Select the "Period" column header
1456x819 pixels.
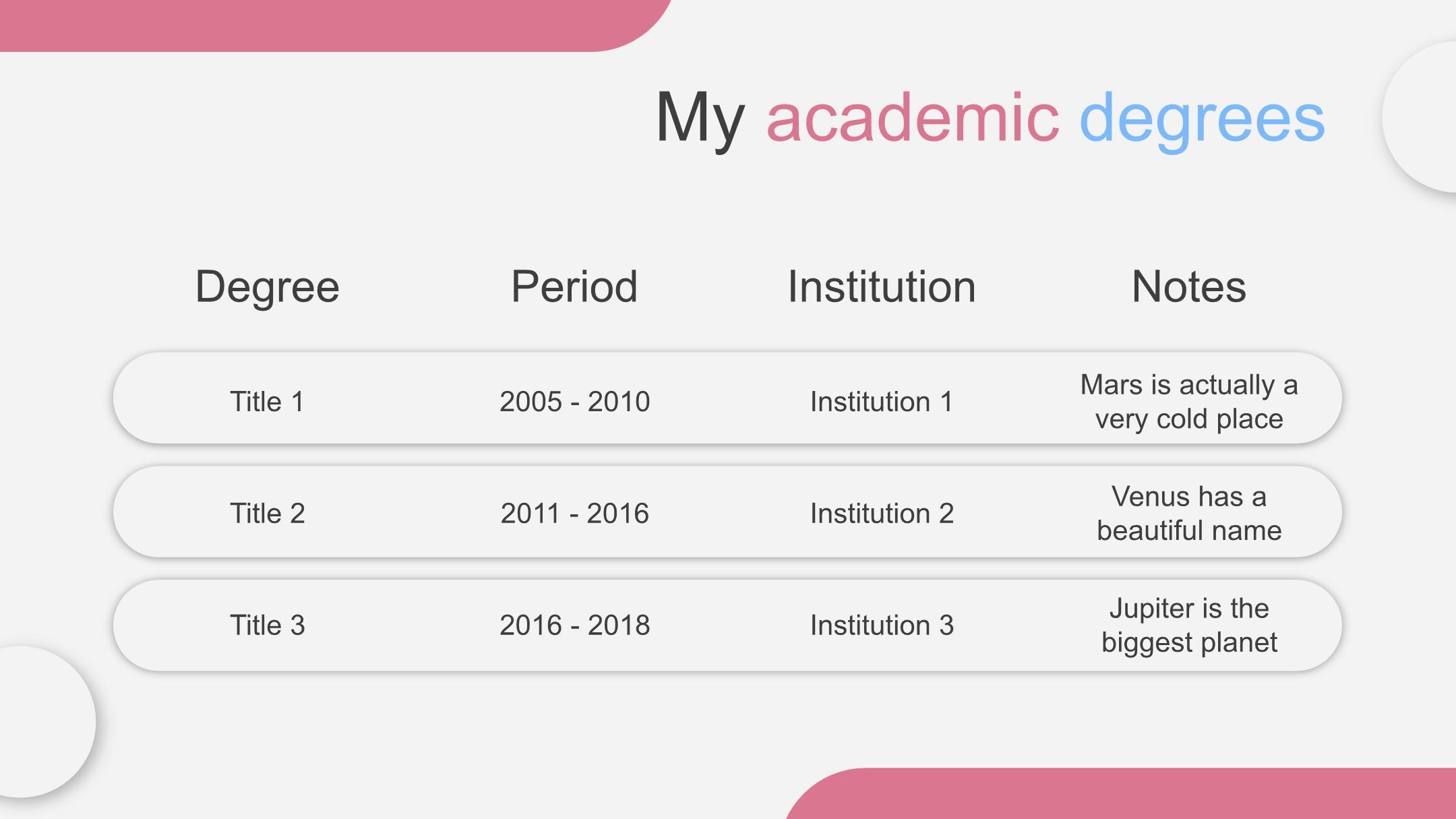coord(574,286)
